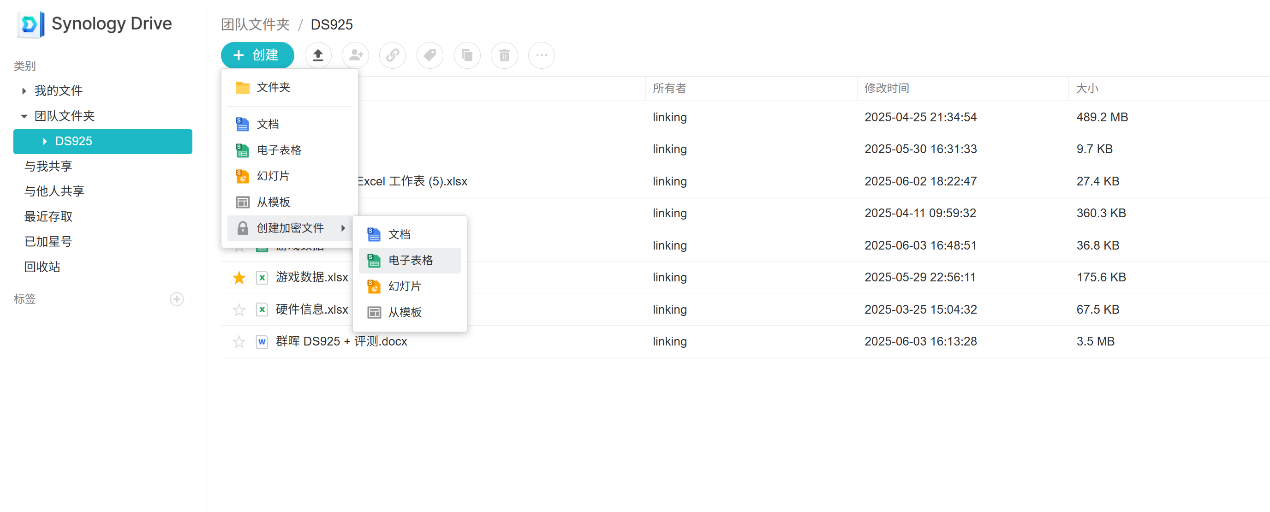Click the copy icon in toolbar
The height and width of the screenshot is (512, 1270).
pyautogui.click(x=467, y=55)
